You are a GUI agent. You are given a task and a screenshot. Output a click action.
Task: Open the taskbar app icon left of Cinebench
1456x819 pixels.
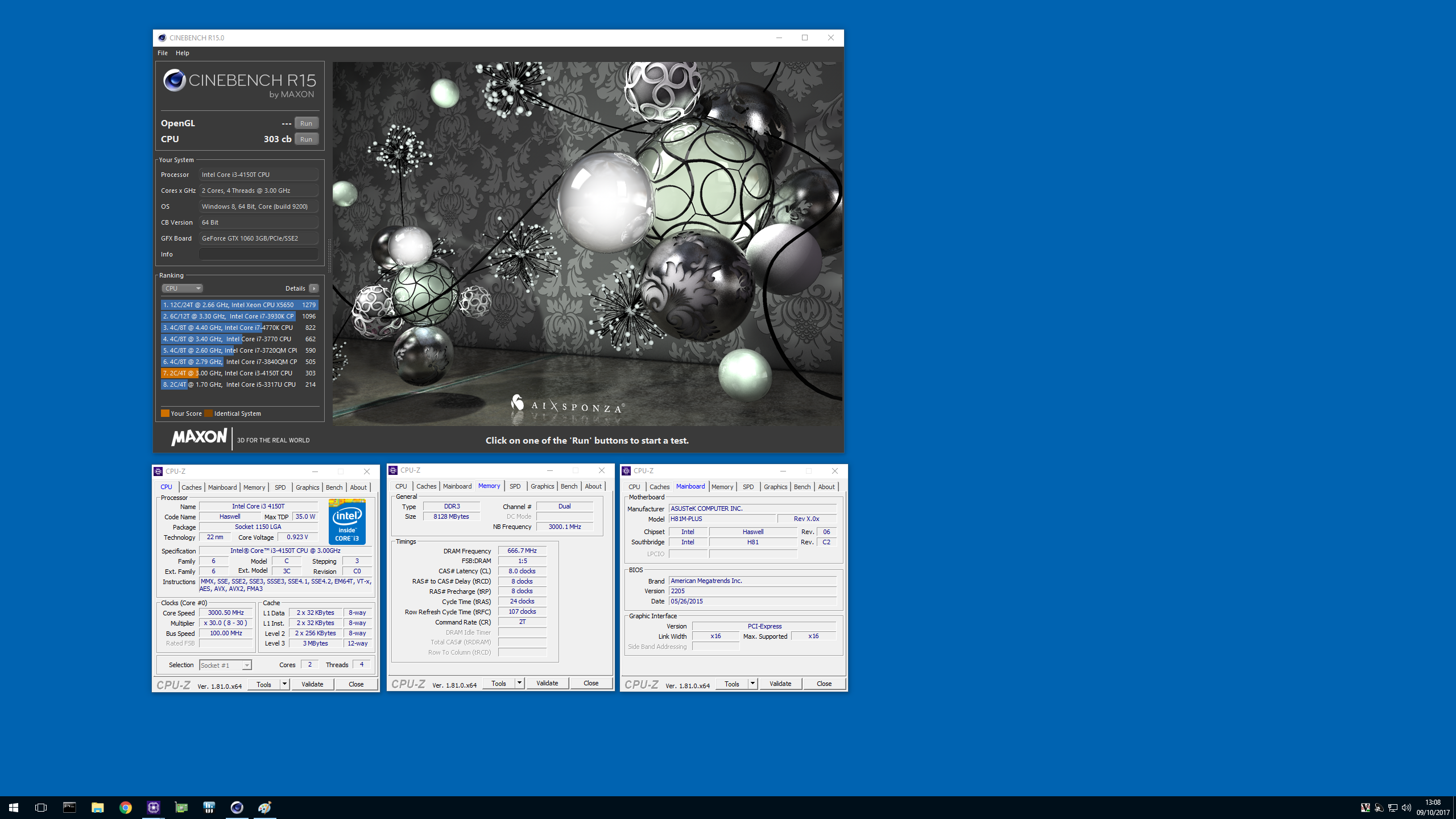209,807
